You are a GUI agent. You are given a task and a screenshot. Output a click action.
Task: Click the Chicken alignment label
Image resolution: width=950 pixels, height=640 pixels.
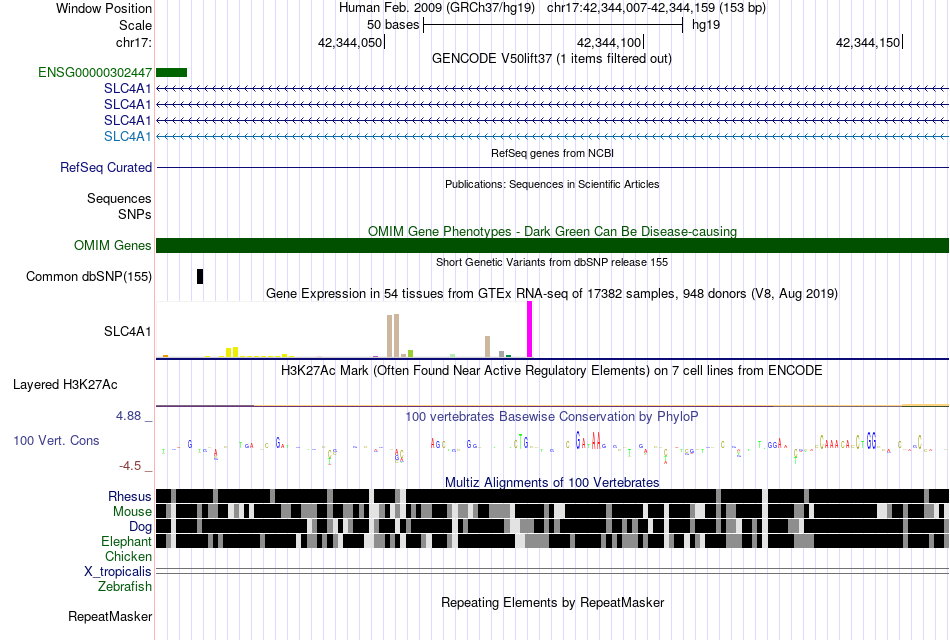128,556
